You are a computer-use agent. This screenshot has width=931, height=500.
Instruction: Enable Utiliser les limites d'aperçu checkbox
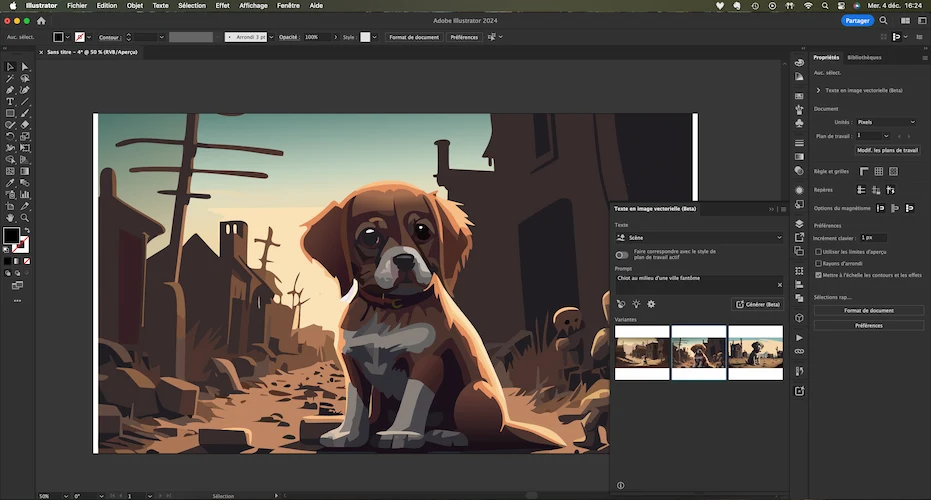click(x=818, y=252)
